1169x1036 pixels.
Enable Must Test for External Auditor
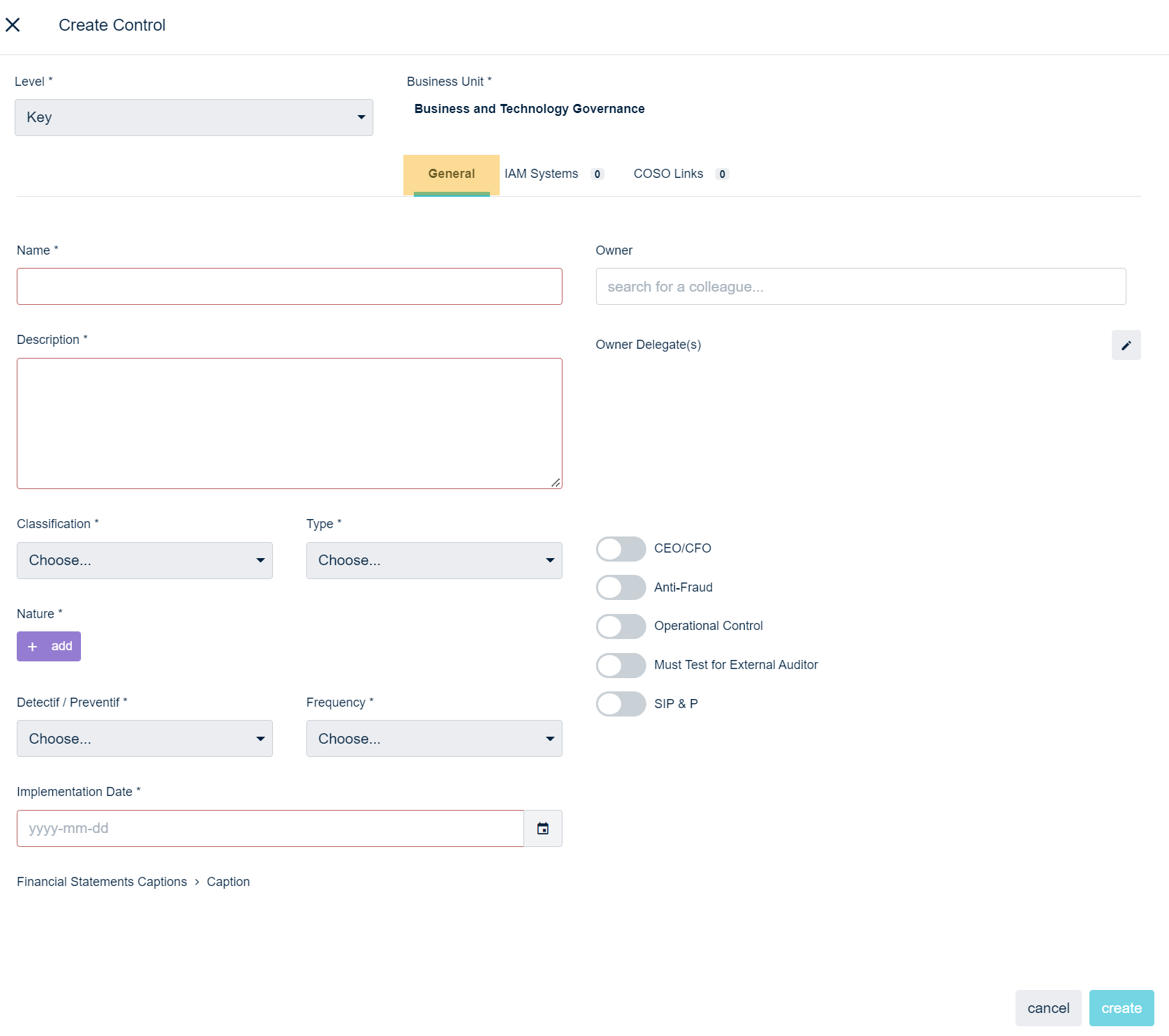click(x=620, y=666)
